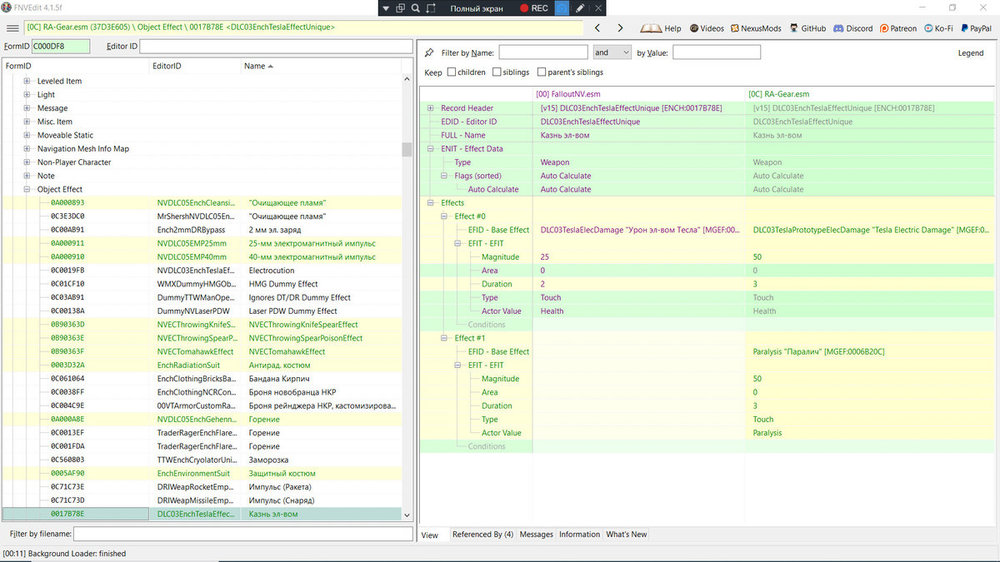The height and width of the screenshot is (562, 1000).
Task: Click Filter by Name input field
Action: coord(543,52)
